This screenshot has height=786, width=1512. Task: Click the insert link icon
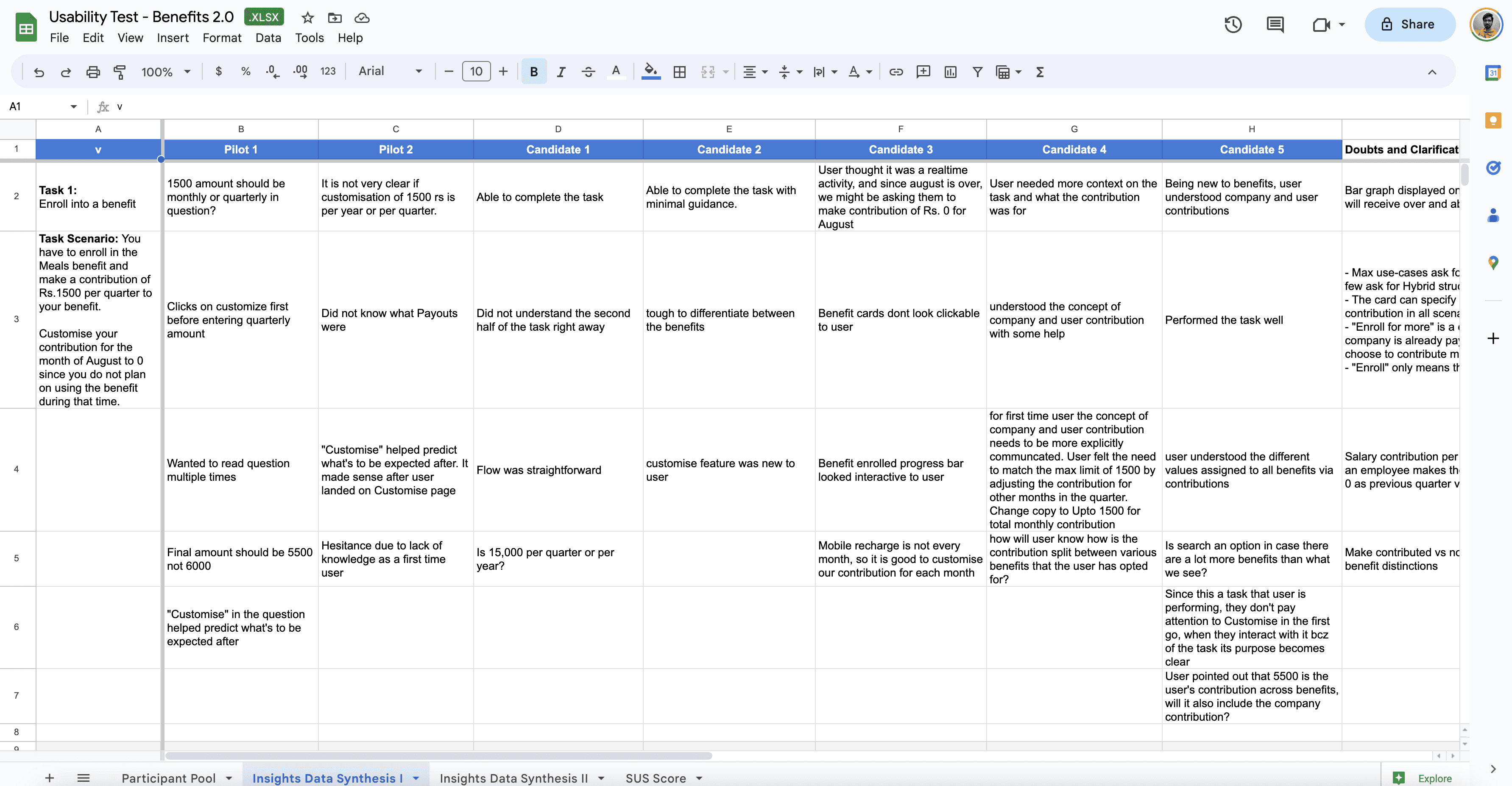[895, 72]
